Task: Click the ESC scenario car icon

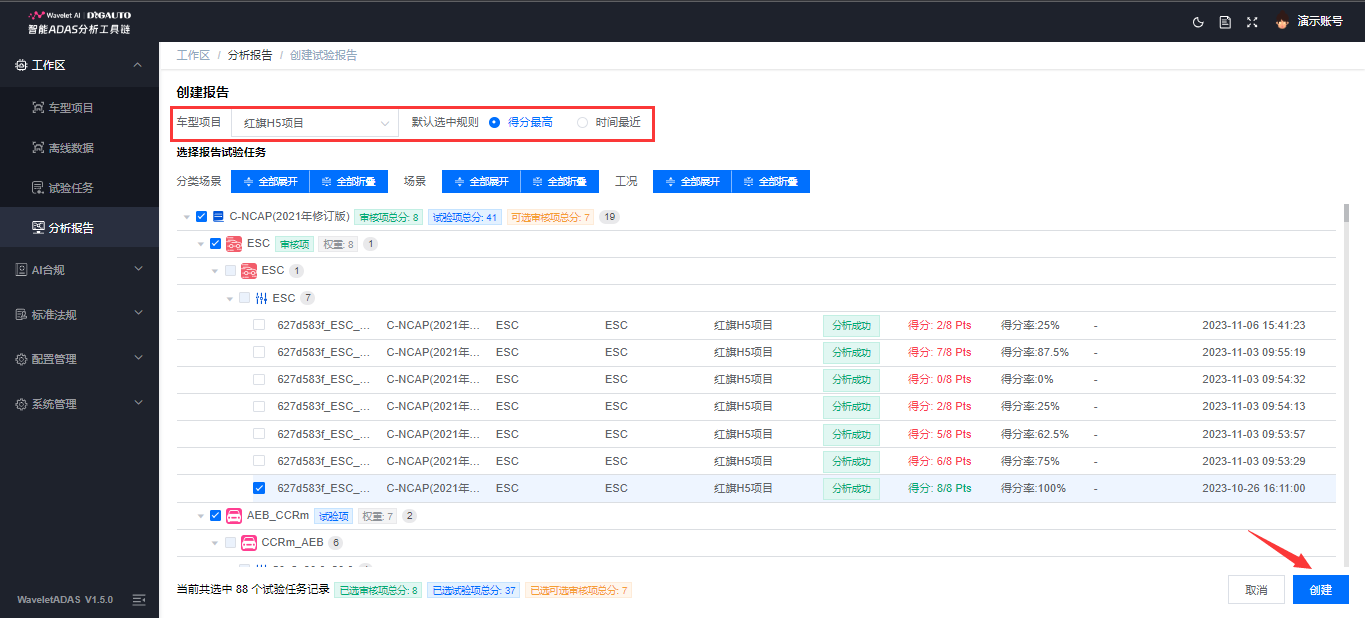Action: pyautogui.click(x=249, y=270)
